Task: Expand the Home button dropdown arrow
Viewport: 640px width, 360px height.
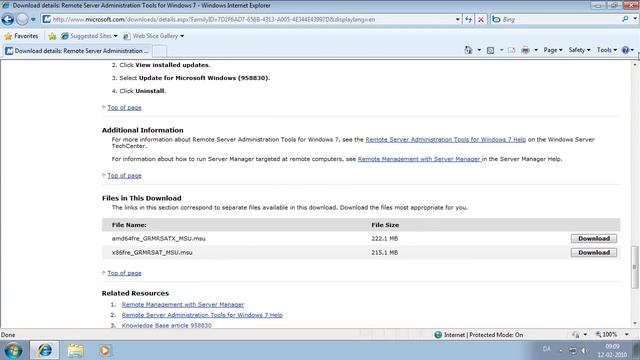Action: tap(479, 50)
